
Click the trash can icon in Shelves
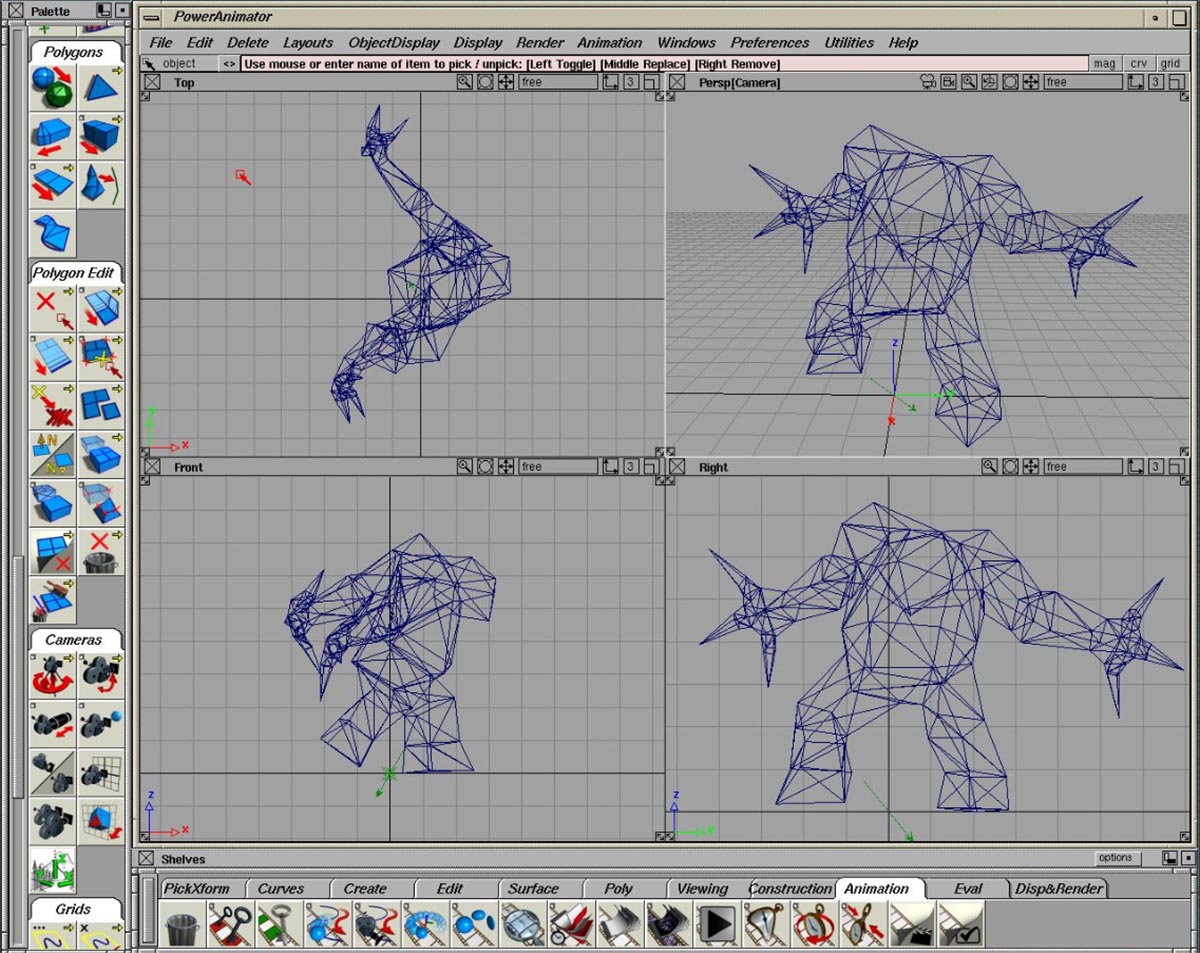tap(182, 924)
